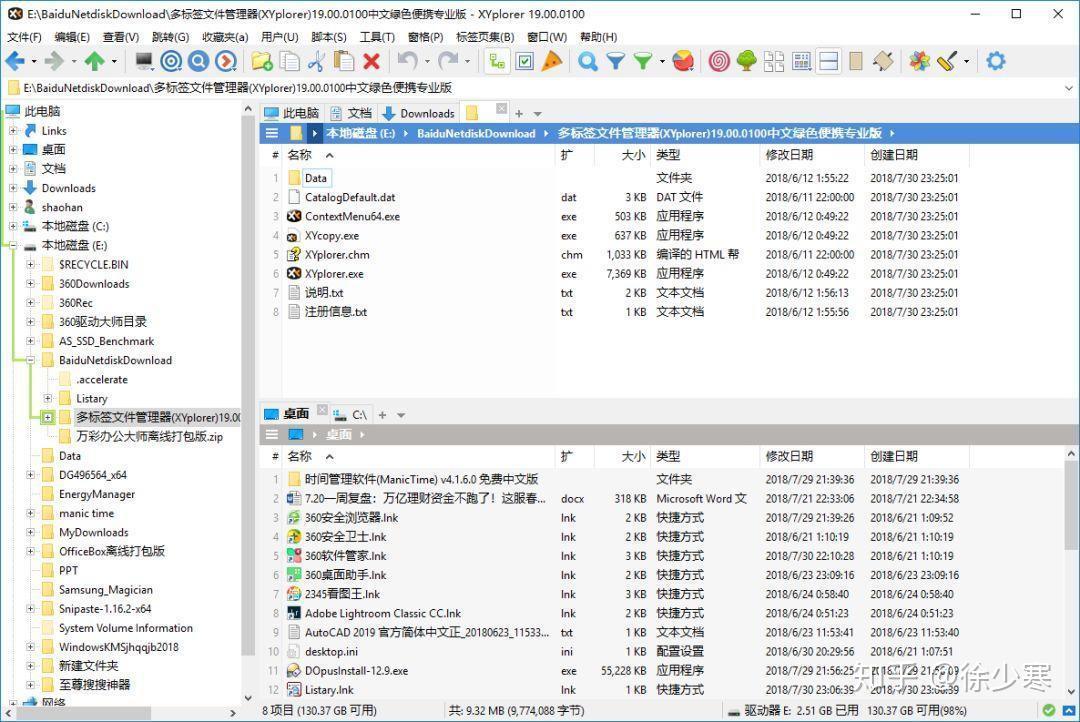Click 本地磁盘 (E:) breadcrumb segment
1080x722 pixels.
[361, 134]
